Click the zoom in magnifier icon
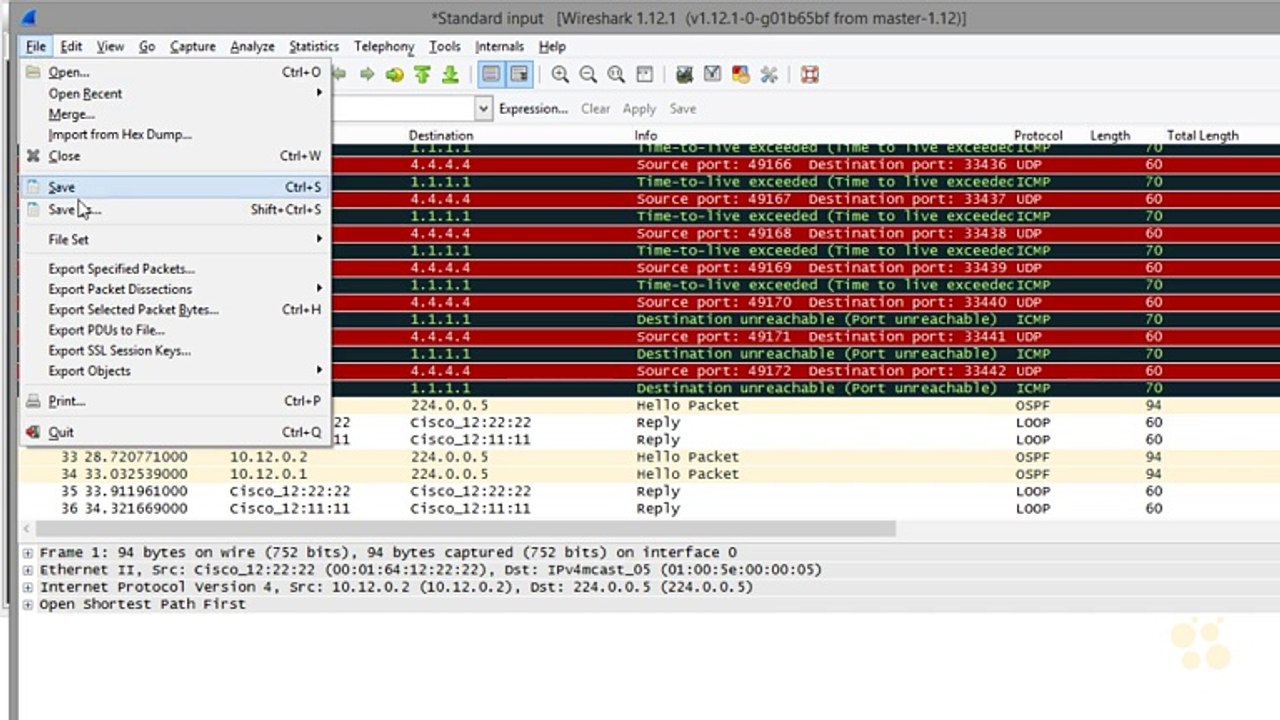 point(560,75)
